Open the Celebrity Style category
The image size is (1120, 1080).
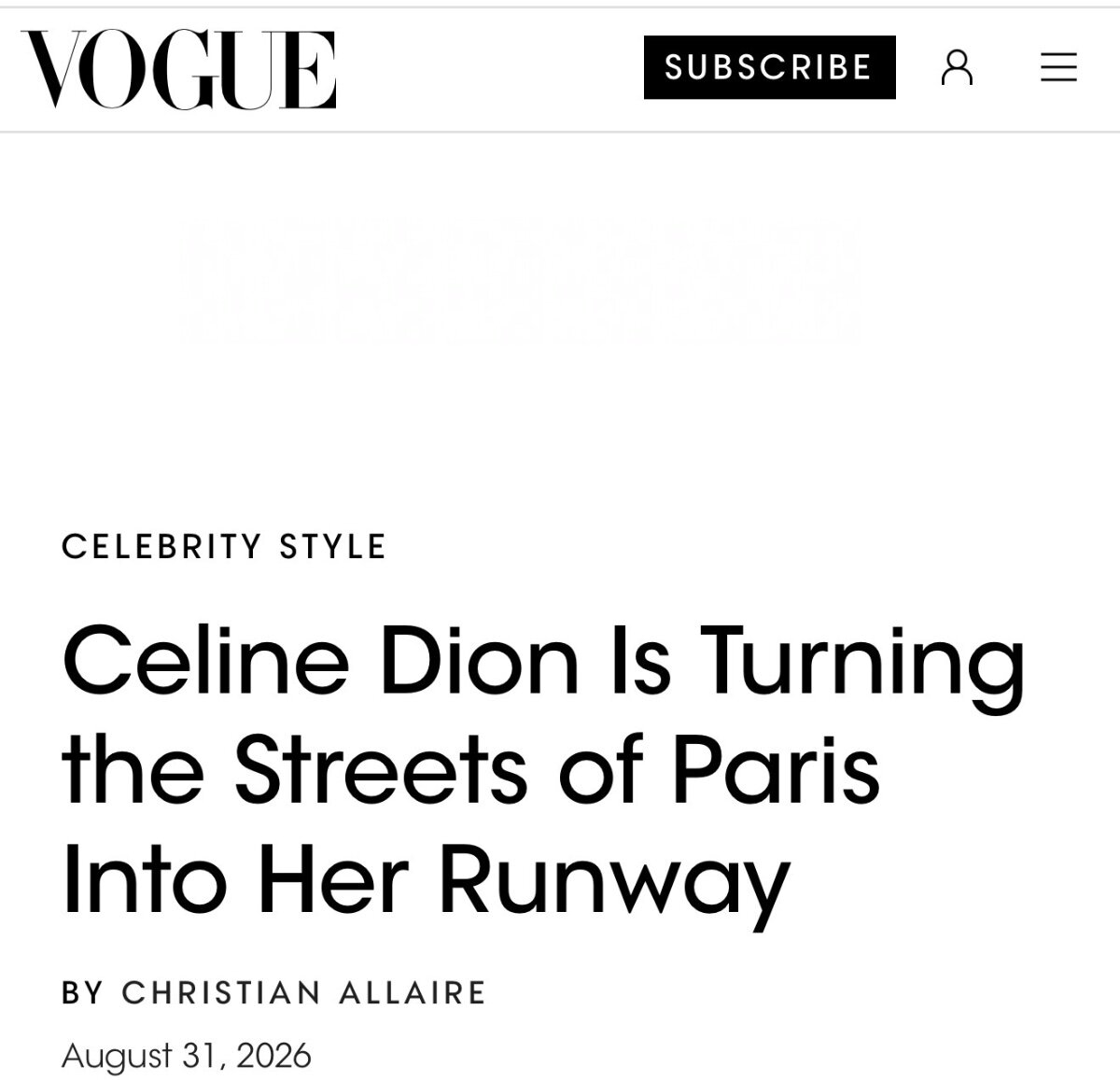coord(224,546)
